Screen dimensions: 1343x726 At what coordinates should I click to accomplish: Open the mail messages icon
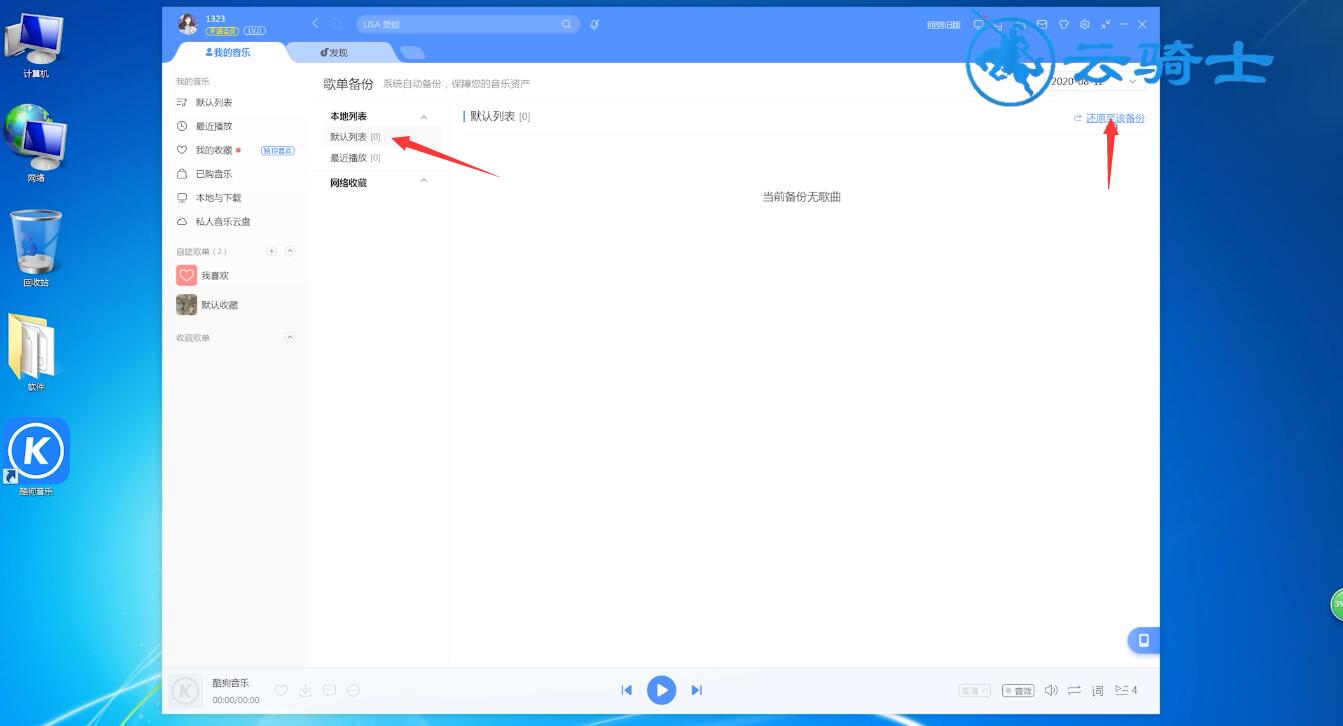pos(1042,24)
